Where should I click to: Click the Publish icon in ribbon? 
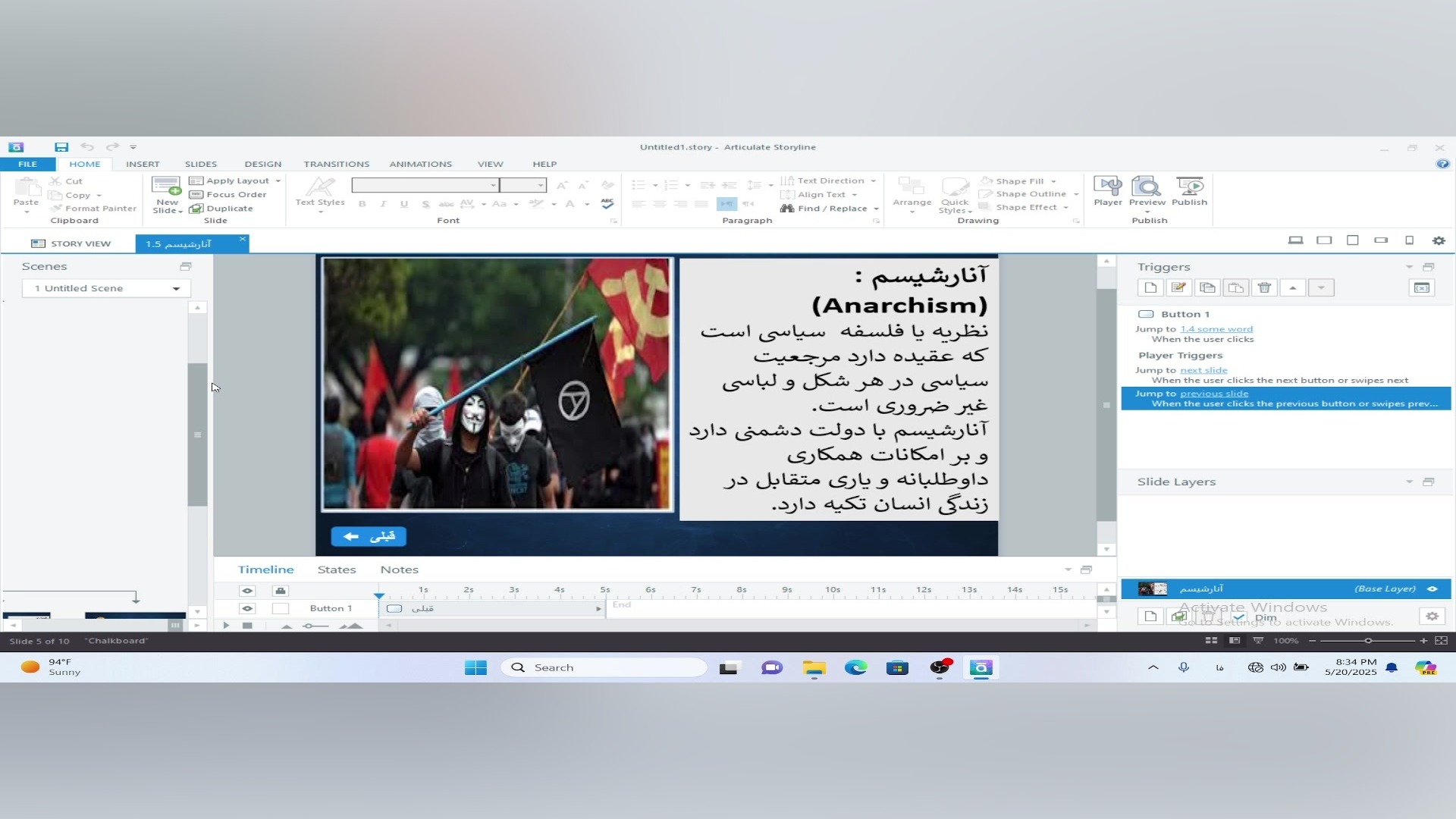coord(1189,187)
